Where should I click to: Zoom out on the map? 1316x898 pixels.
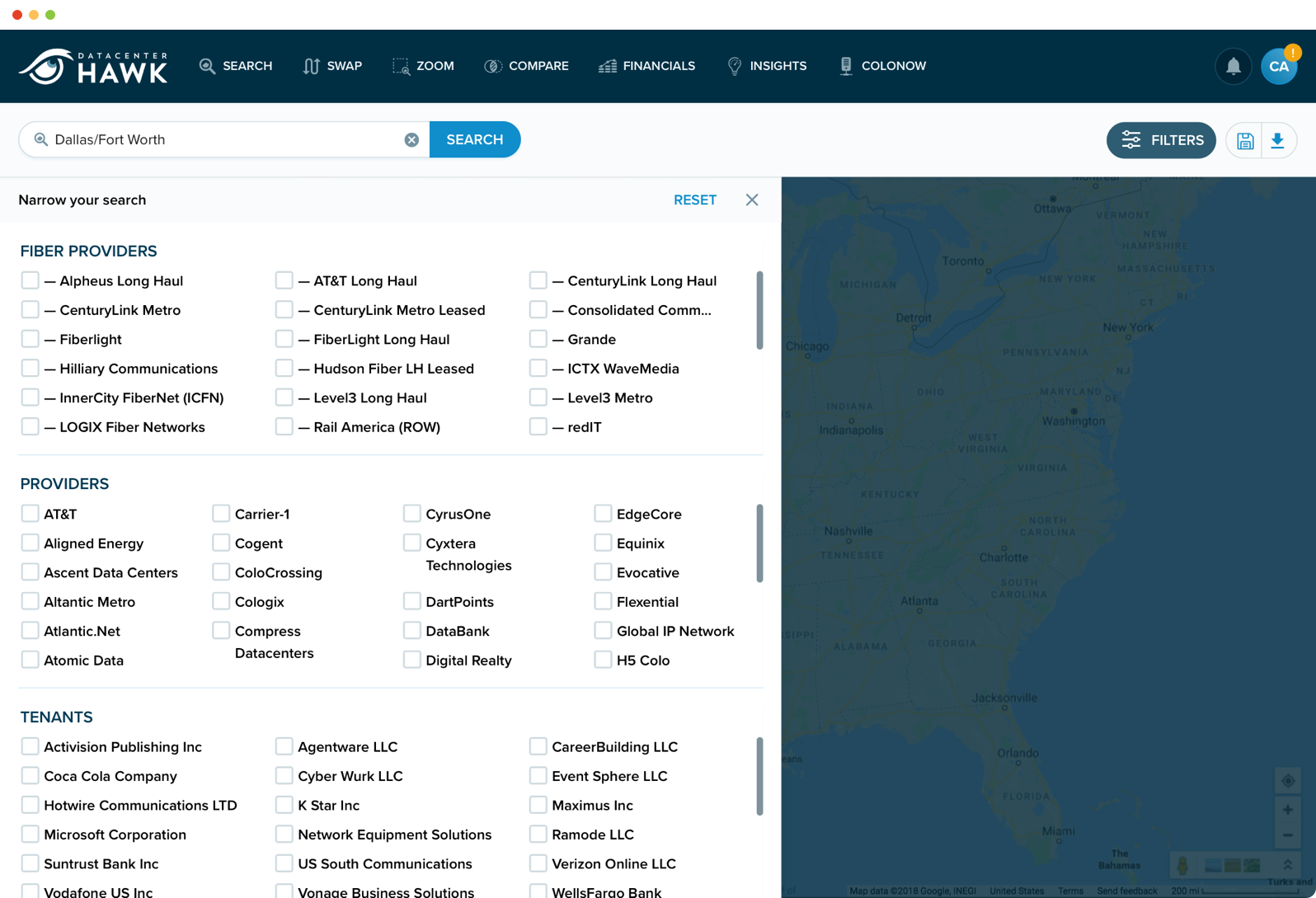click(1287, 835)
